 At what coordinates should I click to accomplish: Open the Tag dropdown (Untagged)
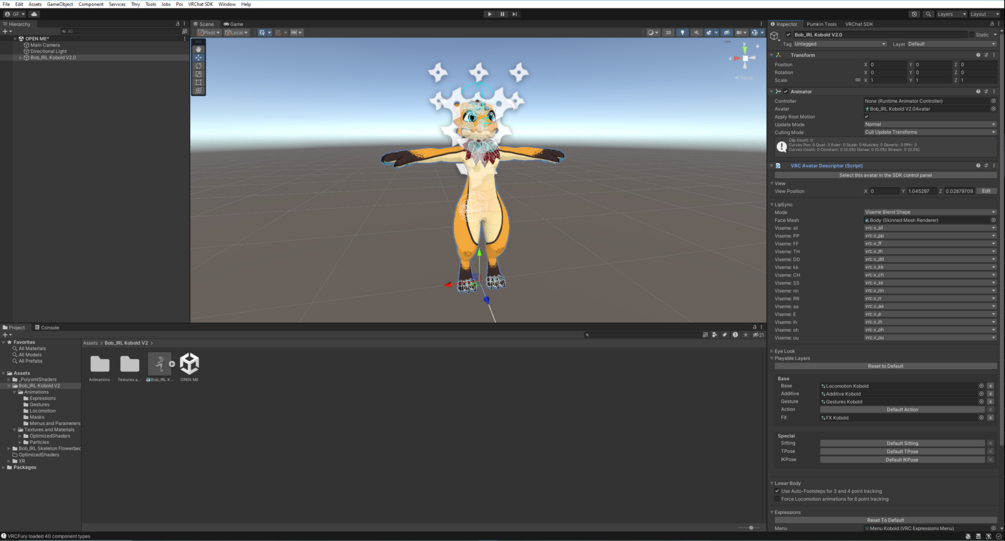(840, 44)
